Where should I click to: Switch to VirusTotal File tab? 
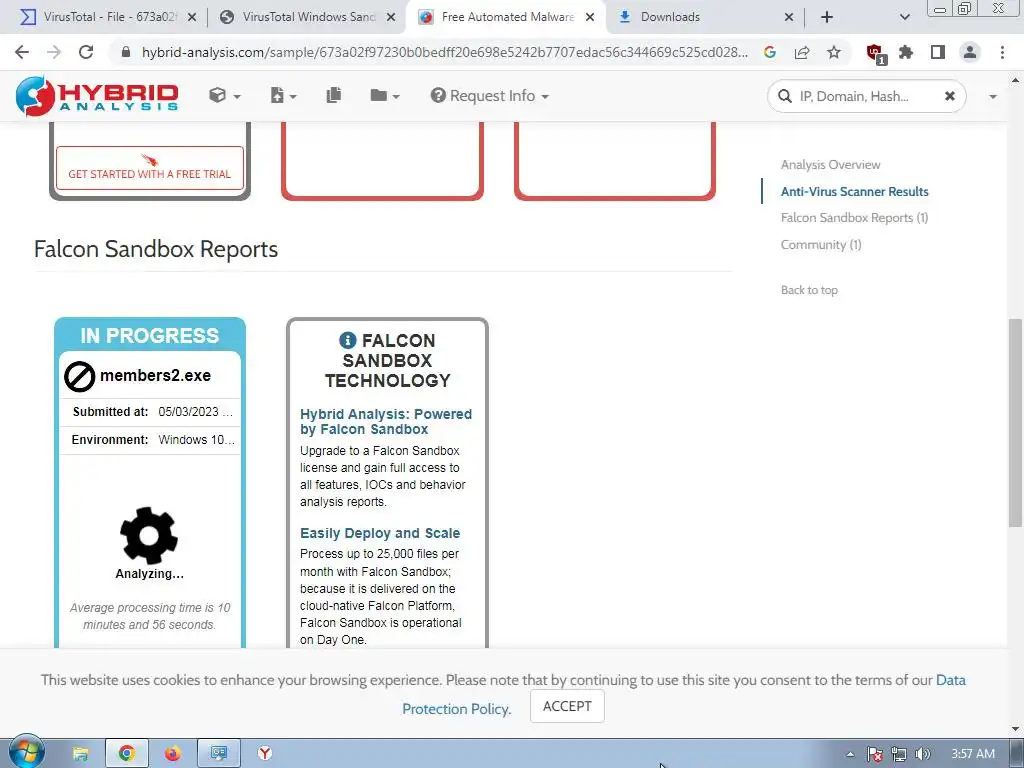click(109, 17)
